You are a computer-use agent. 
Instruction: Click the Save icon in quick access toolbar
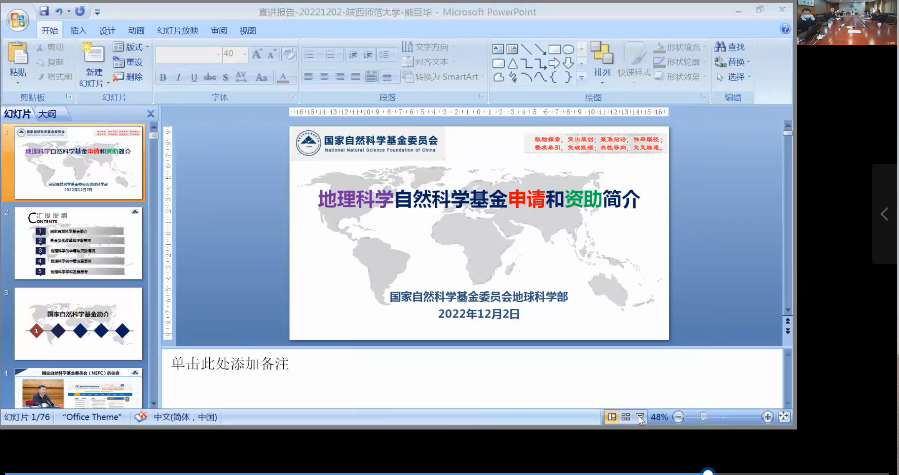coord(44,11)
